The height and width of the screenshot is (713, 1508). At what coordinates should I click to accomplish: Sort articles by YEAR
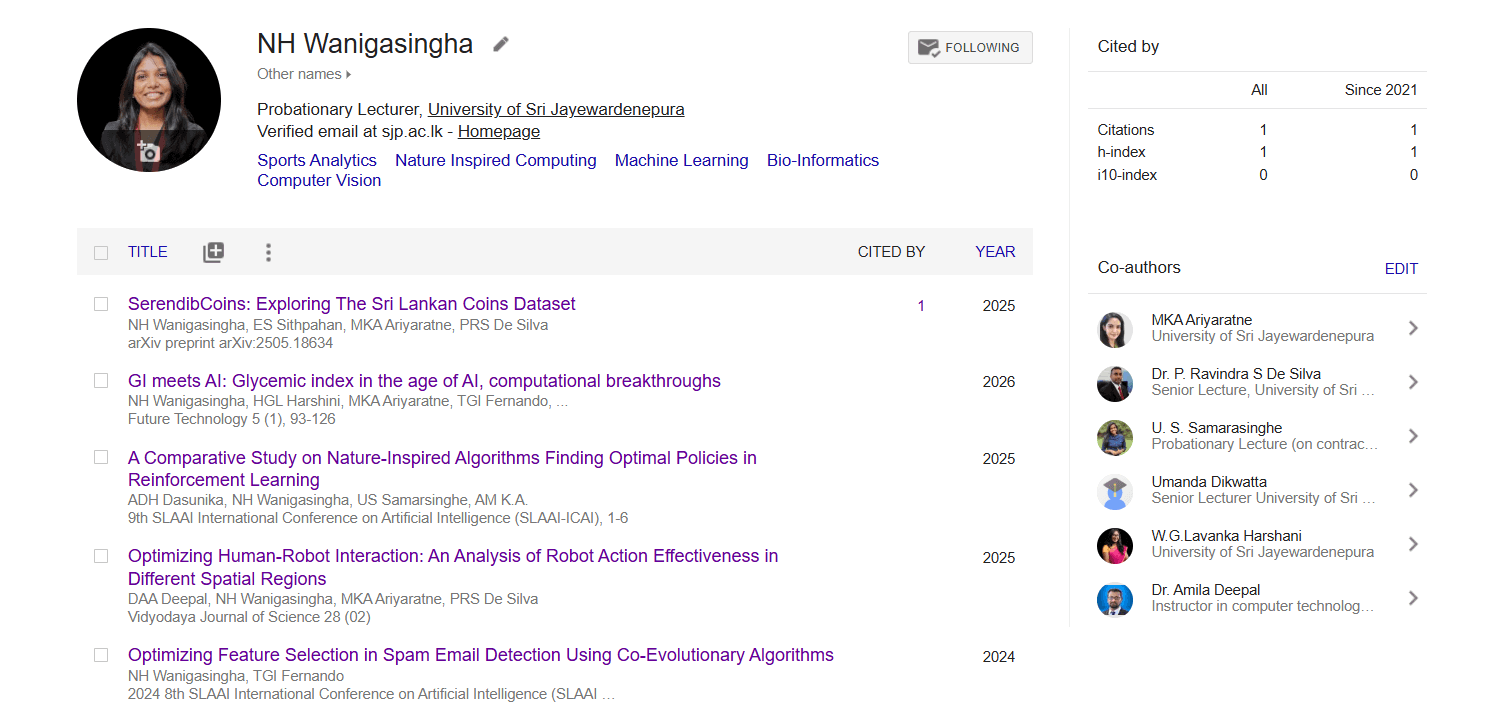(x=995, y=251)
